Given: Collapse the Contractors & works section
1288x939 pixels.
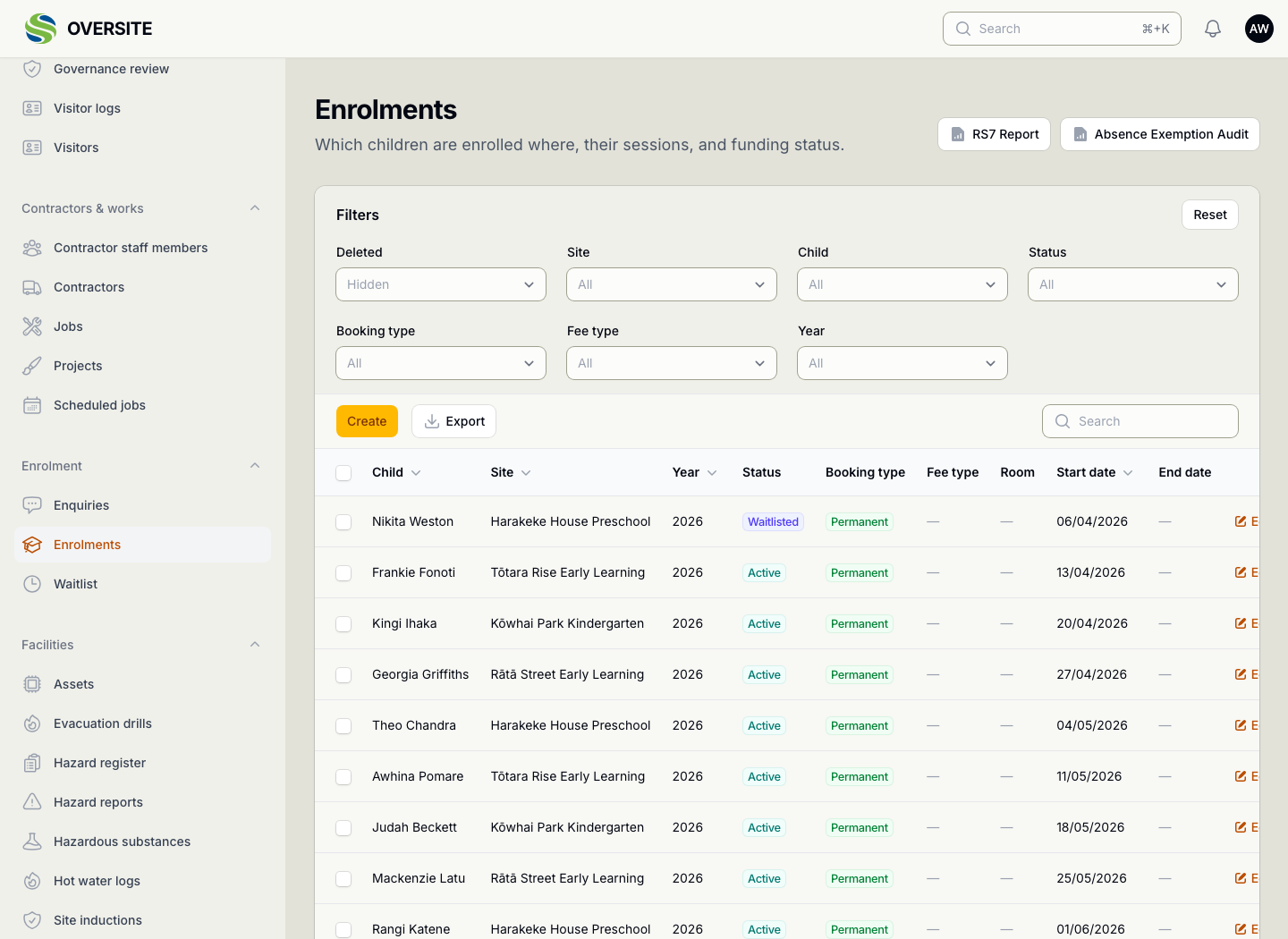Looking at the screenshot, I should [x=255, y=208].
